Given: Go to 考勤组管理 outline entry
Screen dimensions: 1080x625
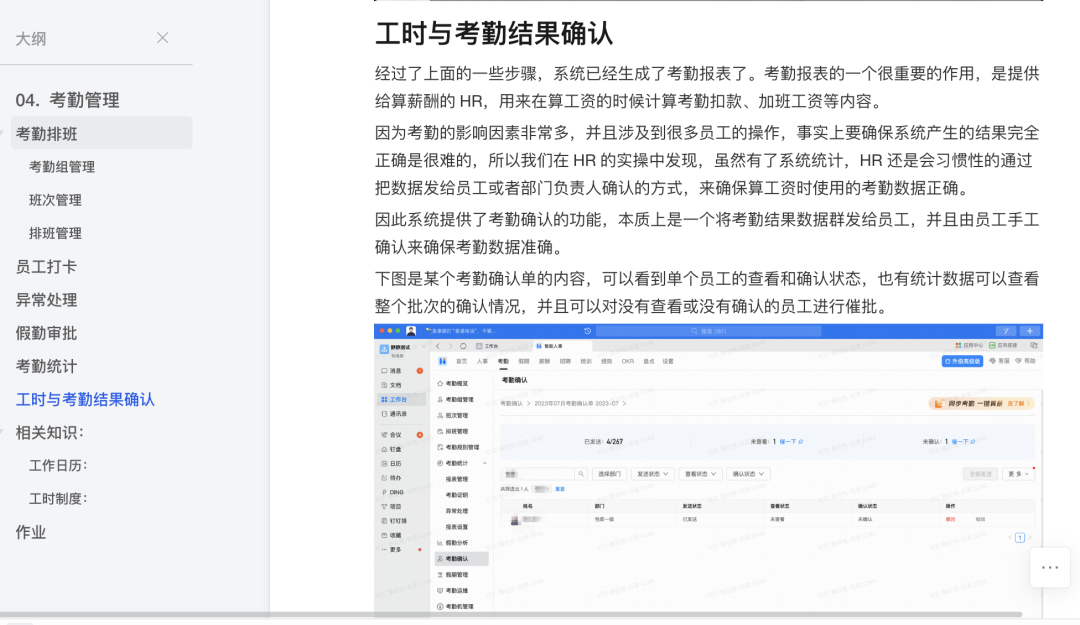Looking at the screenshot, I should [62, 167].
